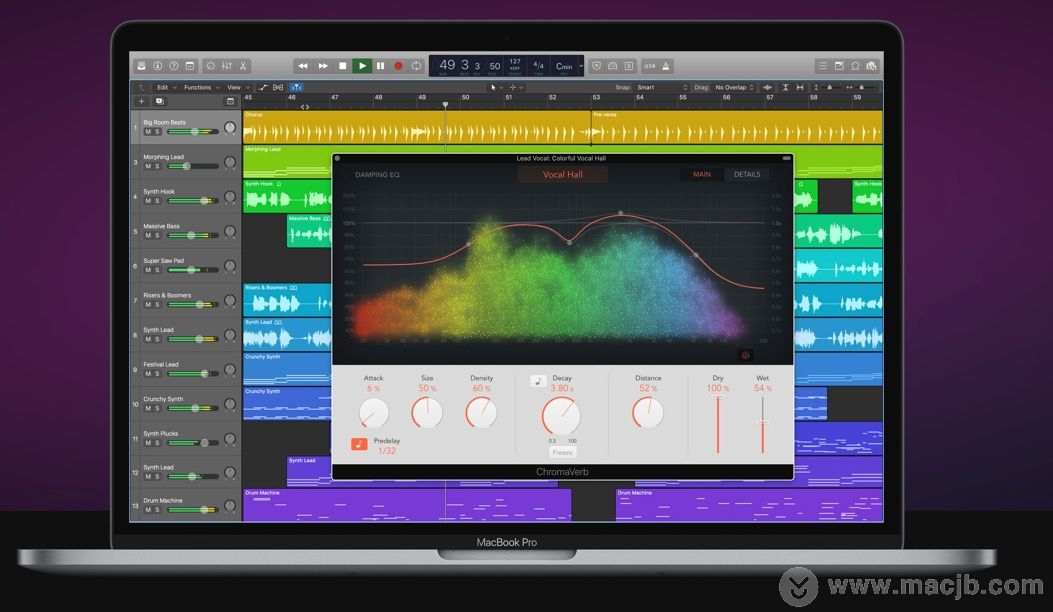
Task: Toggle the automation curve button
Action: [x=263, y=87]
